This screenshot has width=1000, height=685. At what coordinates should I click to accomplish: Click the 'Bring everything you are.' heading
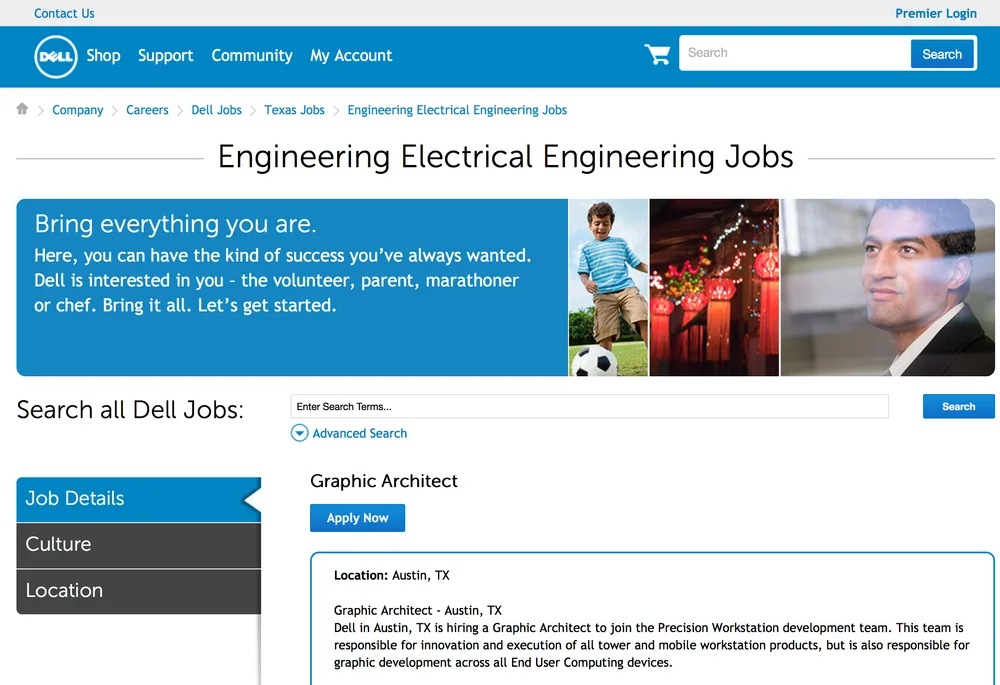point(175,224)
